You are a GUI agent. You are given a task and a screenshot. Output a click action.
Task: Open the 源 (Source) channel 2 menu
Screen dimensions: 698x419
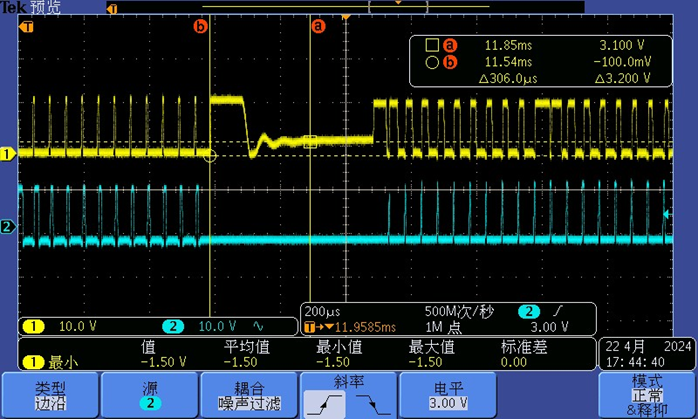pos(149,394)
